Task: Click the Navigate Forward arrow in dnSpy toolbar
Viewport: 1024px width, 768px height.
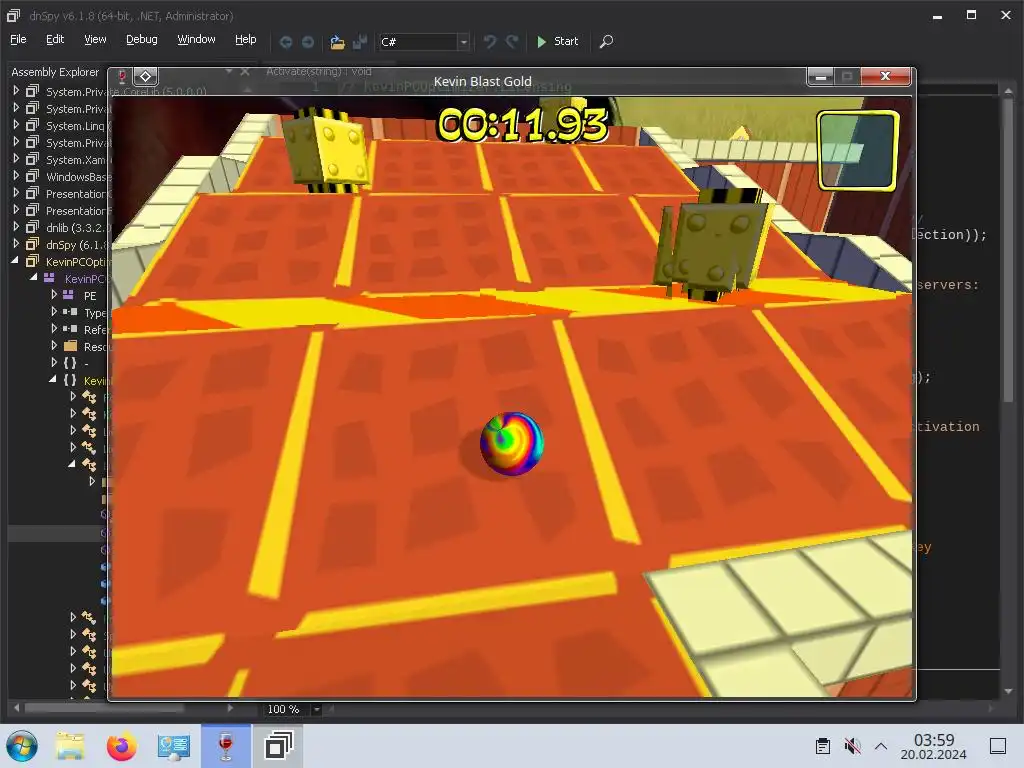Action: (x=308, y=42)
